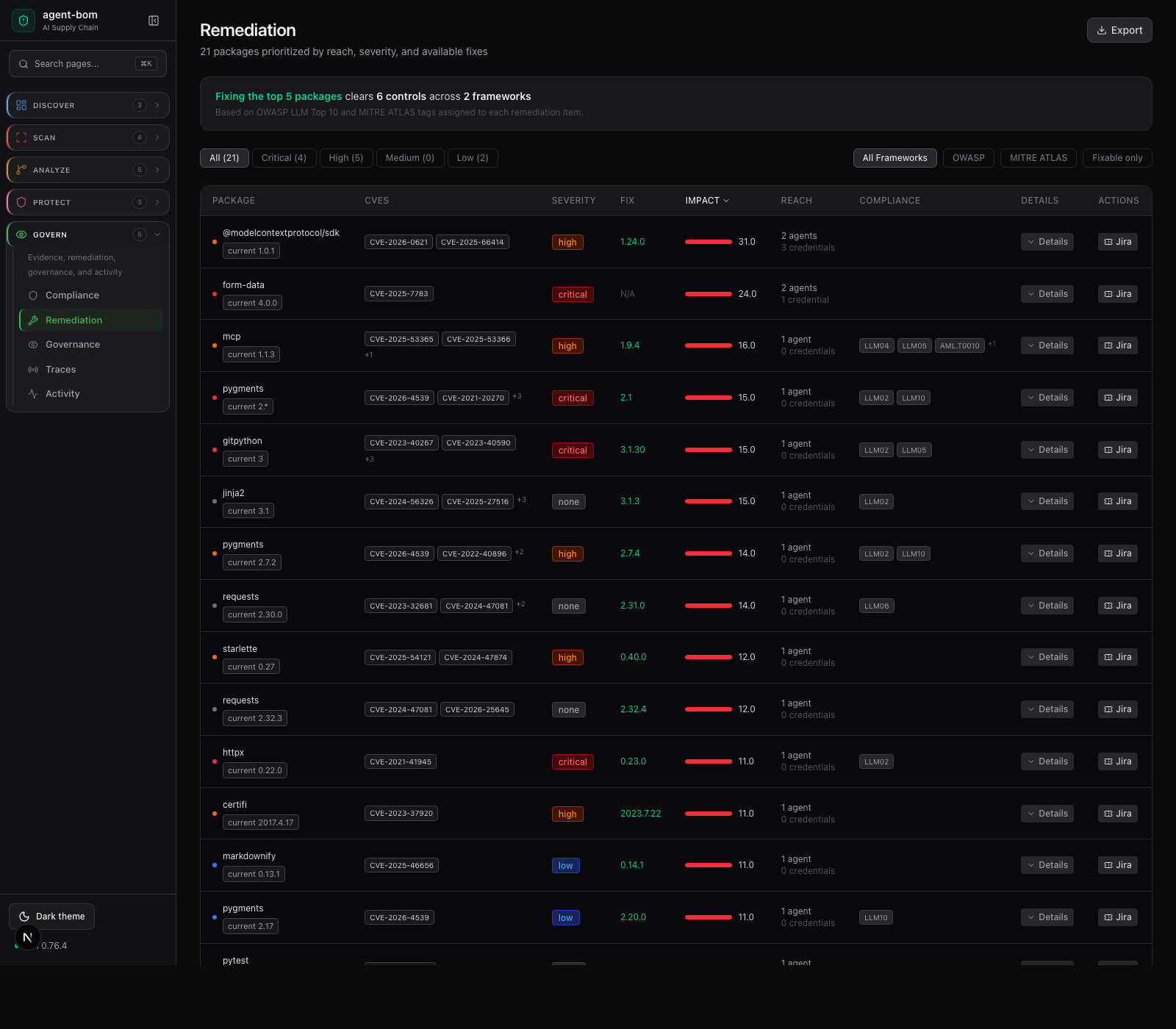Select the Discover grid icon

pos(21,105)
